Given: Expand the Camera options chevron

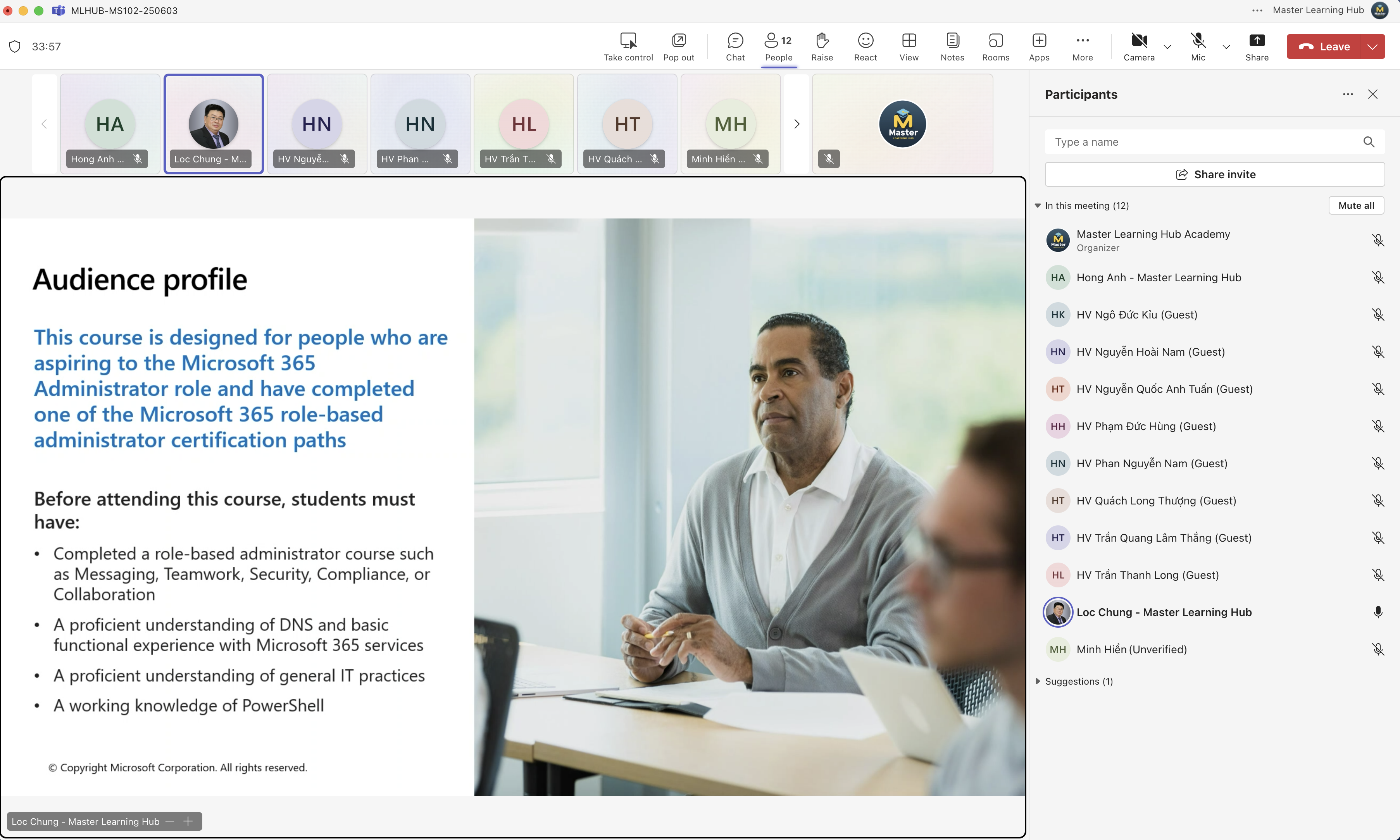Looking at the screenshot, I should click(1167, 47).
